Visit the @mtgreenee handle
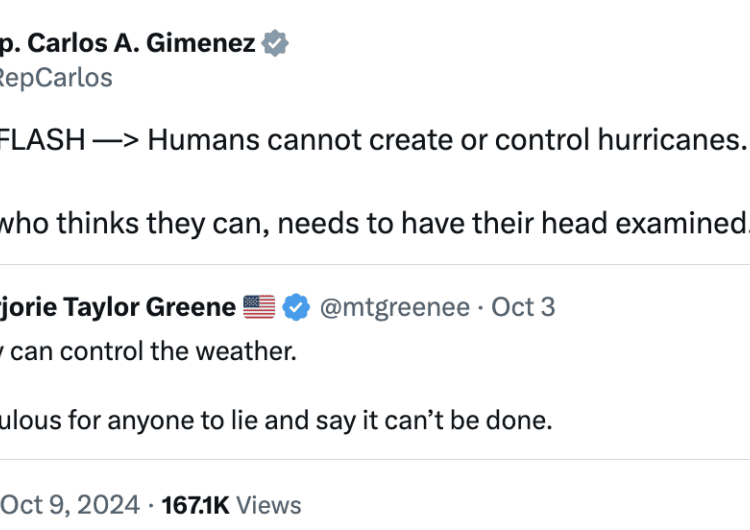This screenshot has width=750, height=530. (x=395, y=307)
